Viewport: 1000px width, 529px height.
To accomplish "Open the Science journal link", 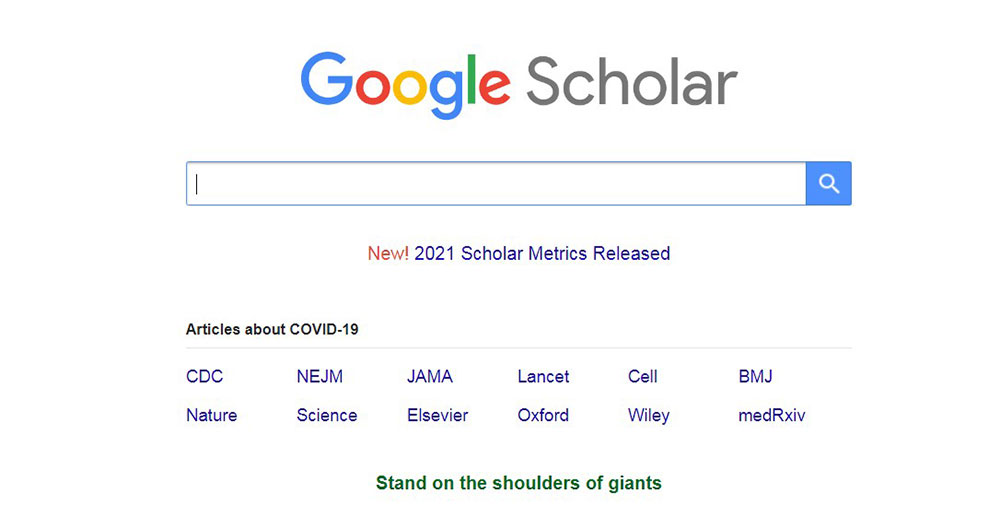I will (x=327, y=415).
